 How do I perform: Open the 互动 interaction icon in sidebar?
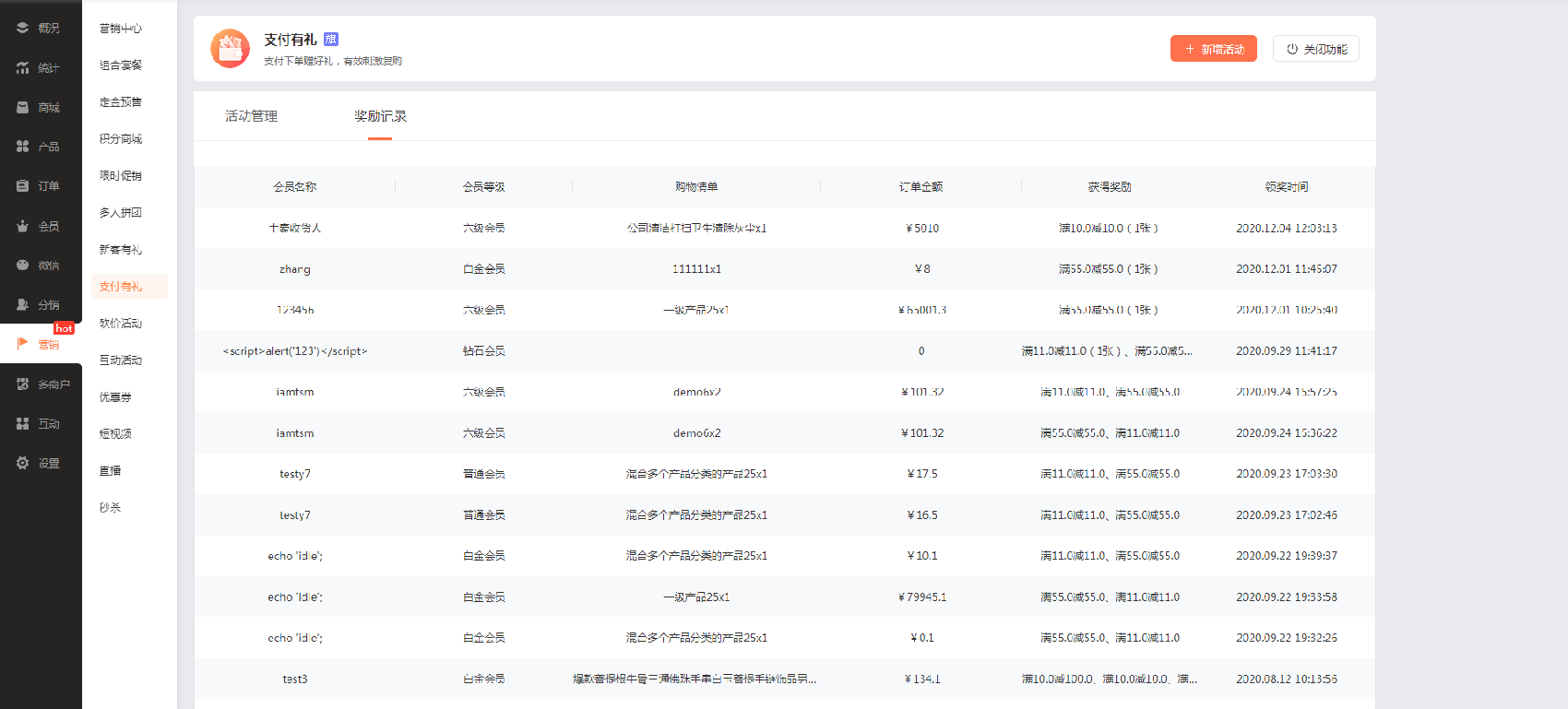(22, 424)
